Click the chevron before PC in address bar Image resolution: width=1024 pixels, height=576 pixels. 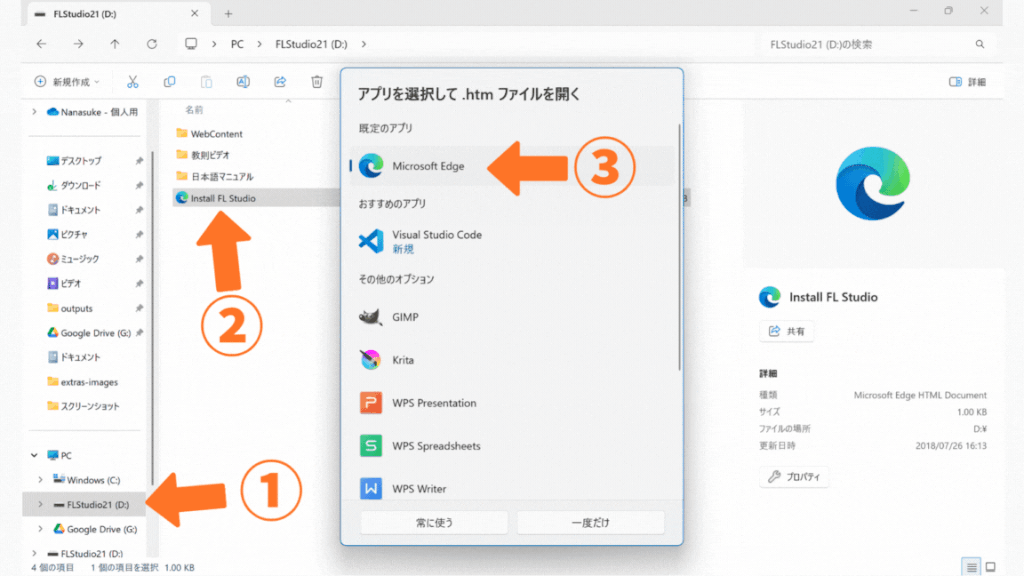point(214,44)
